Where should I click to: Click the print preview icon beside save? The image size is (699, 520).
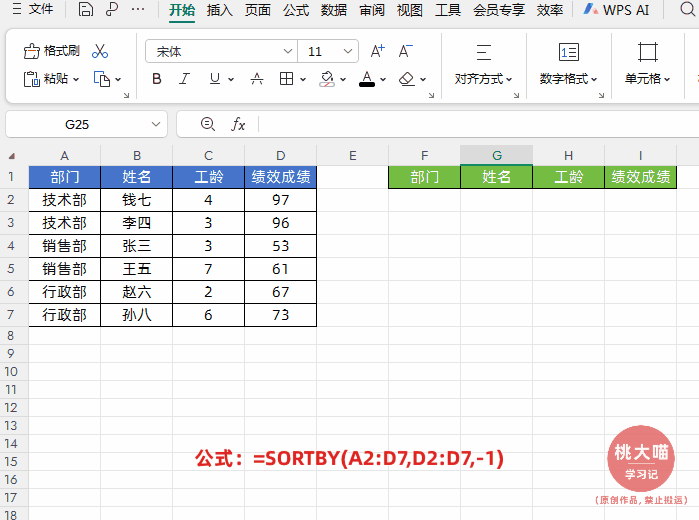click(x=112, y=9)
